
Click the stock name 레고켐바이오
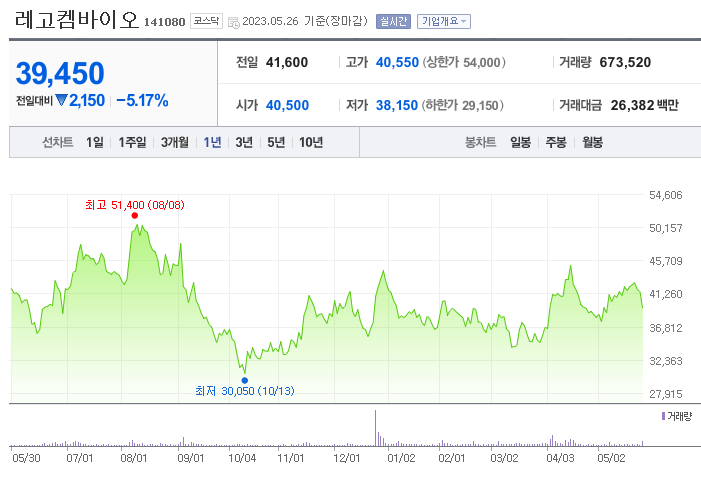click(x=77, y=20)
